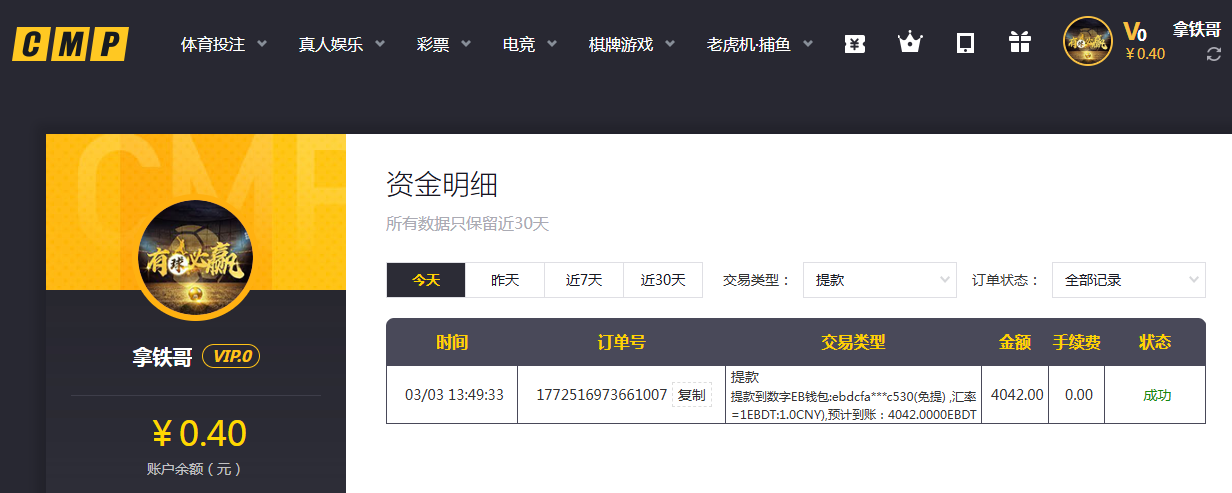Open the VIP crown icon
This screenshot has width=1232, height=493.
(909, 43)
